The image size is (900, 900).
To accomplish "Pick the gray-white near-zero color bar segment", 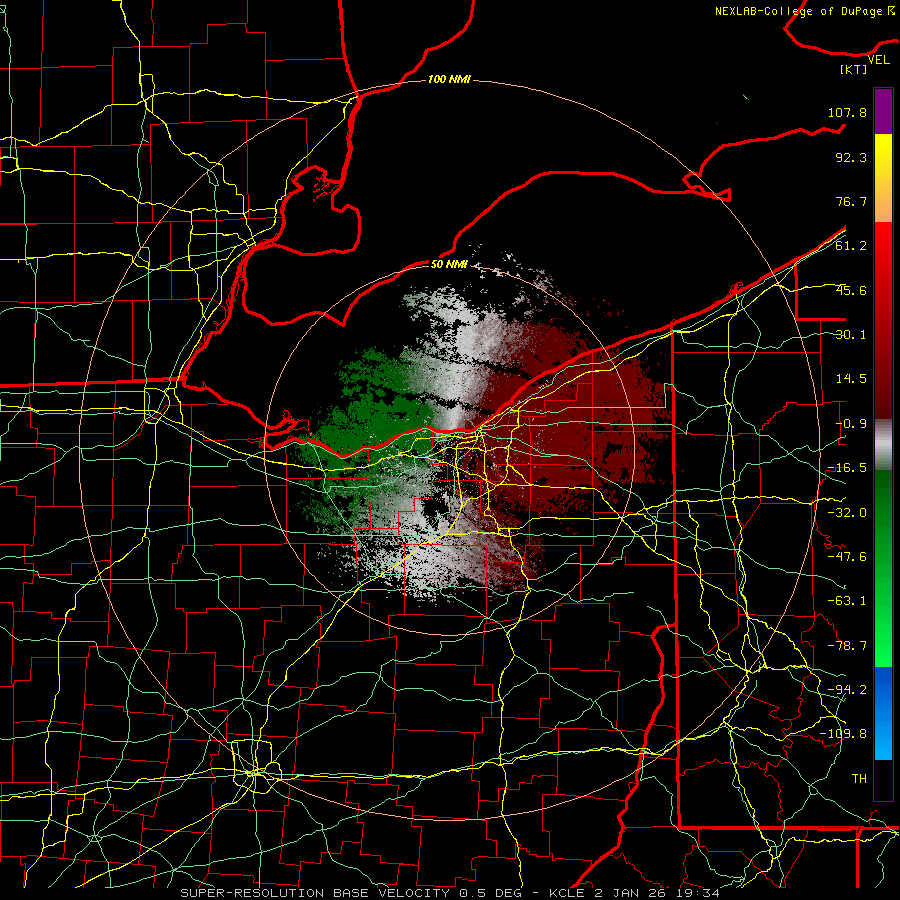I will [x=883, y=444].
